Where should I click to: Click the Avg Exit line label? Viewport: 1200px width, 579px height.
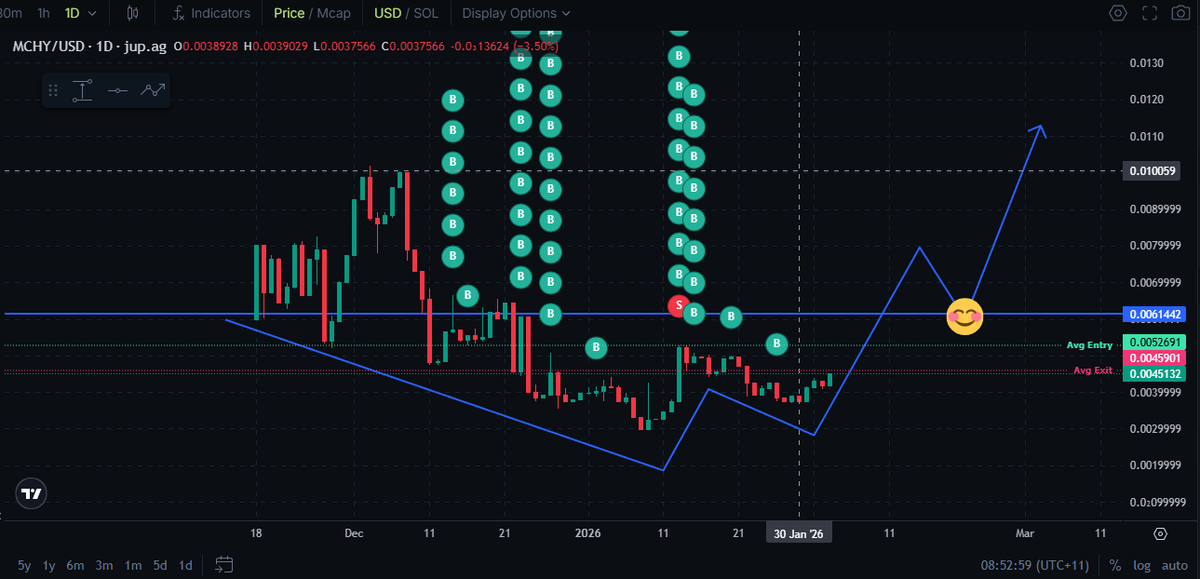click(x=1093, y=370)
